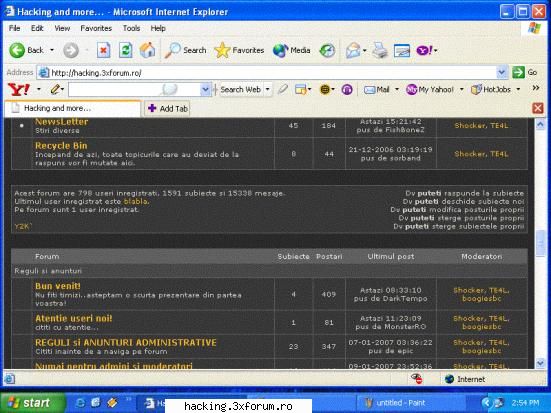Click the Y2K online user link

(x=22, y=226)
